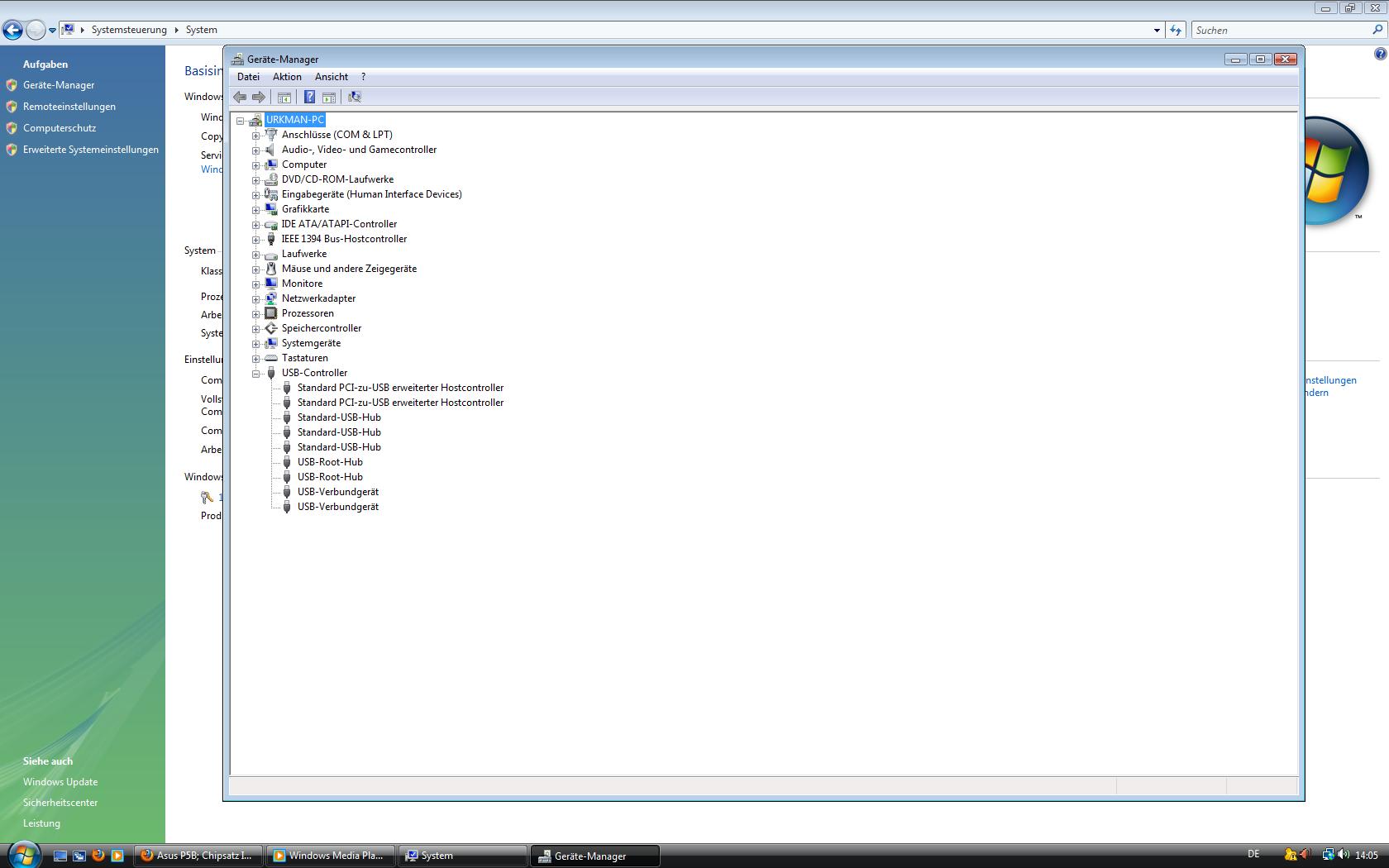This screenshot has height=868, width=1389.
Task: Toggle the console tree pane toolbar icon
Action: point(284,97)
